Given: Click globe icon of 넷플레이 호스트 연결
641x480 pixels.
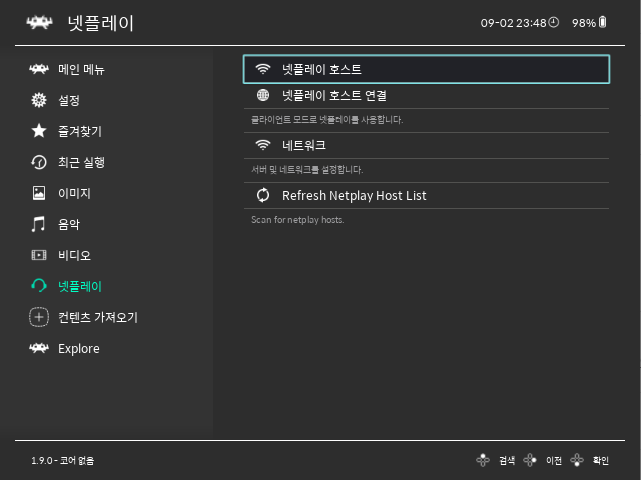Looking at the screenshot, I should 262,95.
